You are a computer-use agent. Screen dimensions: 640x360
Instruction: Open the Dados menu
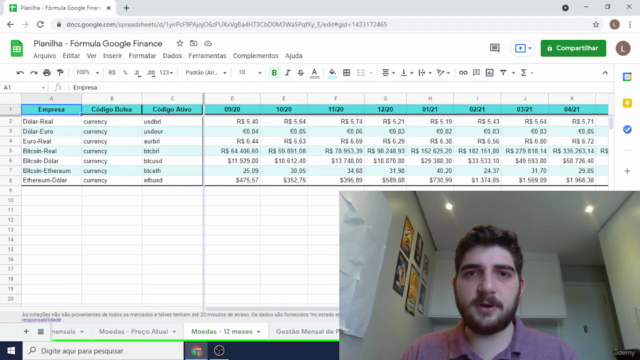(172, 56)
